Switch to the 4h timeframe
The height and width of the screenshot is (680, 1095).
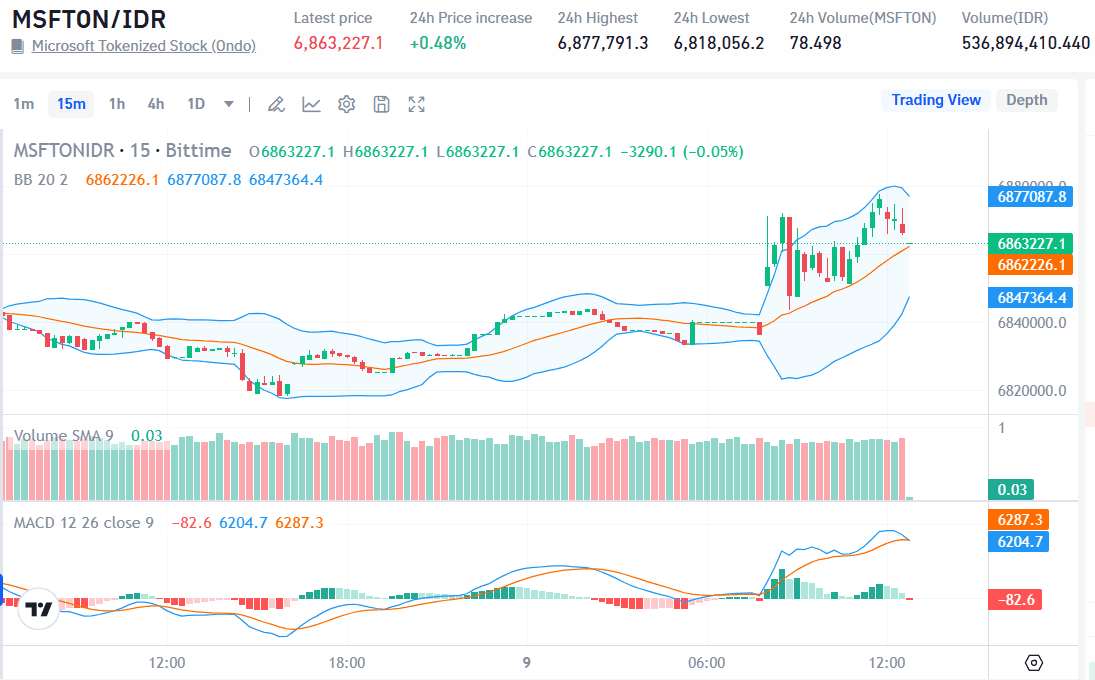[156, 104]
